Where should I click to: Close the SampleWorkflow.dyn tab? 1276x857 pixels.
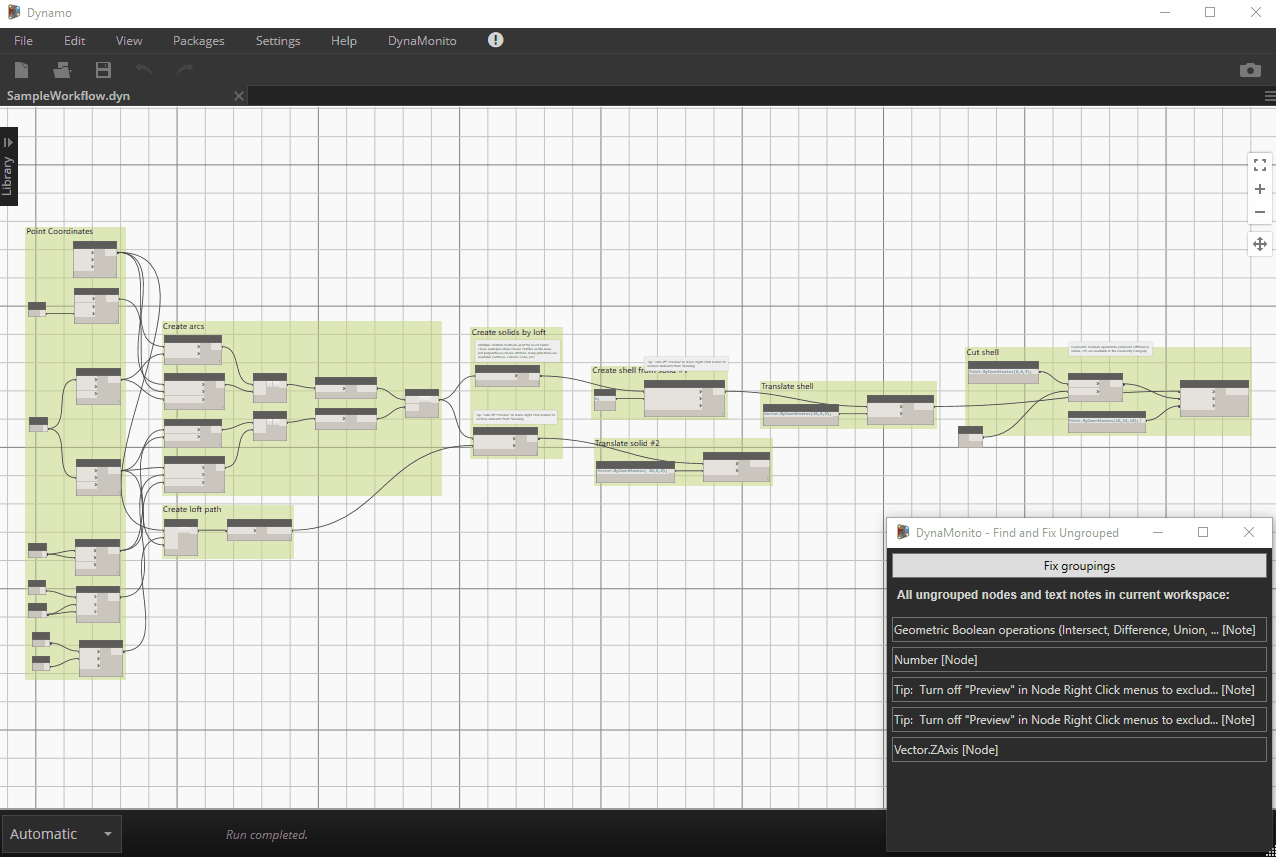(238, 96)
